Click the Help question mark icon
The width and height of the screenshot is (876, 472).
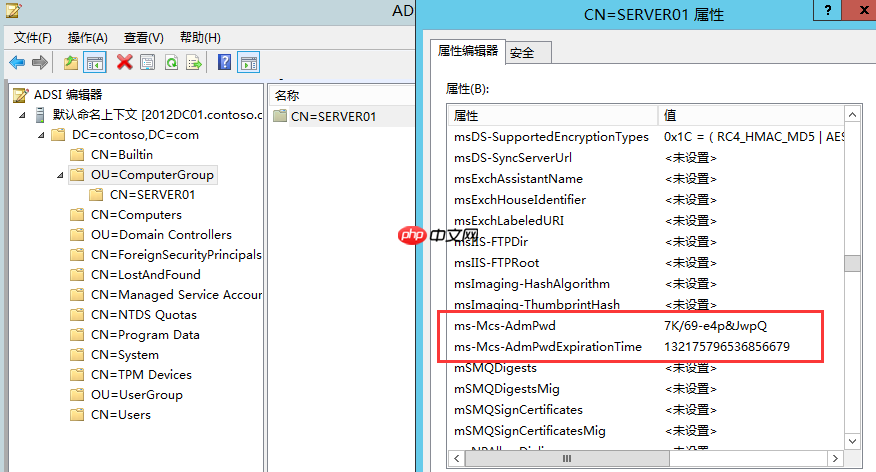224,63
